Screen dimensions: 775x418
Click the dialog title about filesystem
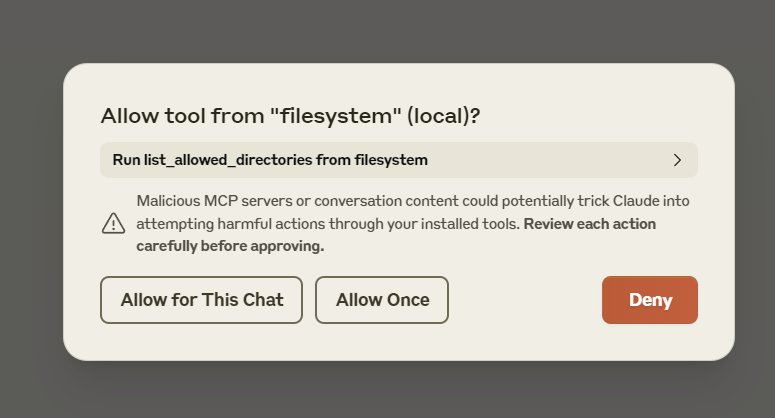point(291,116)
